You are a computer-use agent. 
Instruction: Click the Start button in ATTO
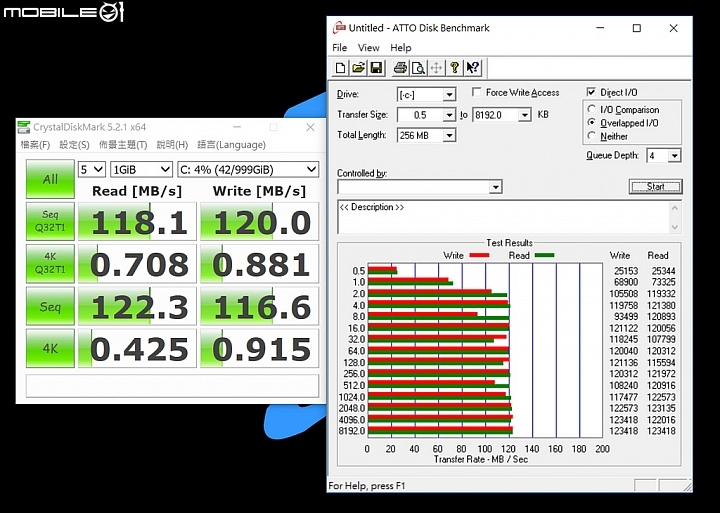pos(655,186)
